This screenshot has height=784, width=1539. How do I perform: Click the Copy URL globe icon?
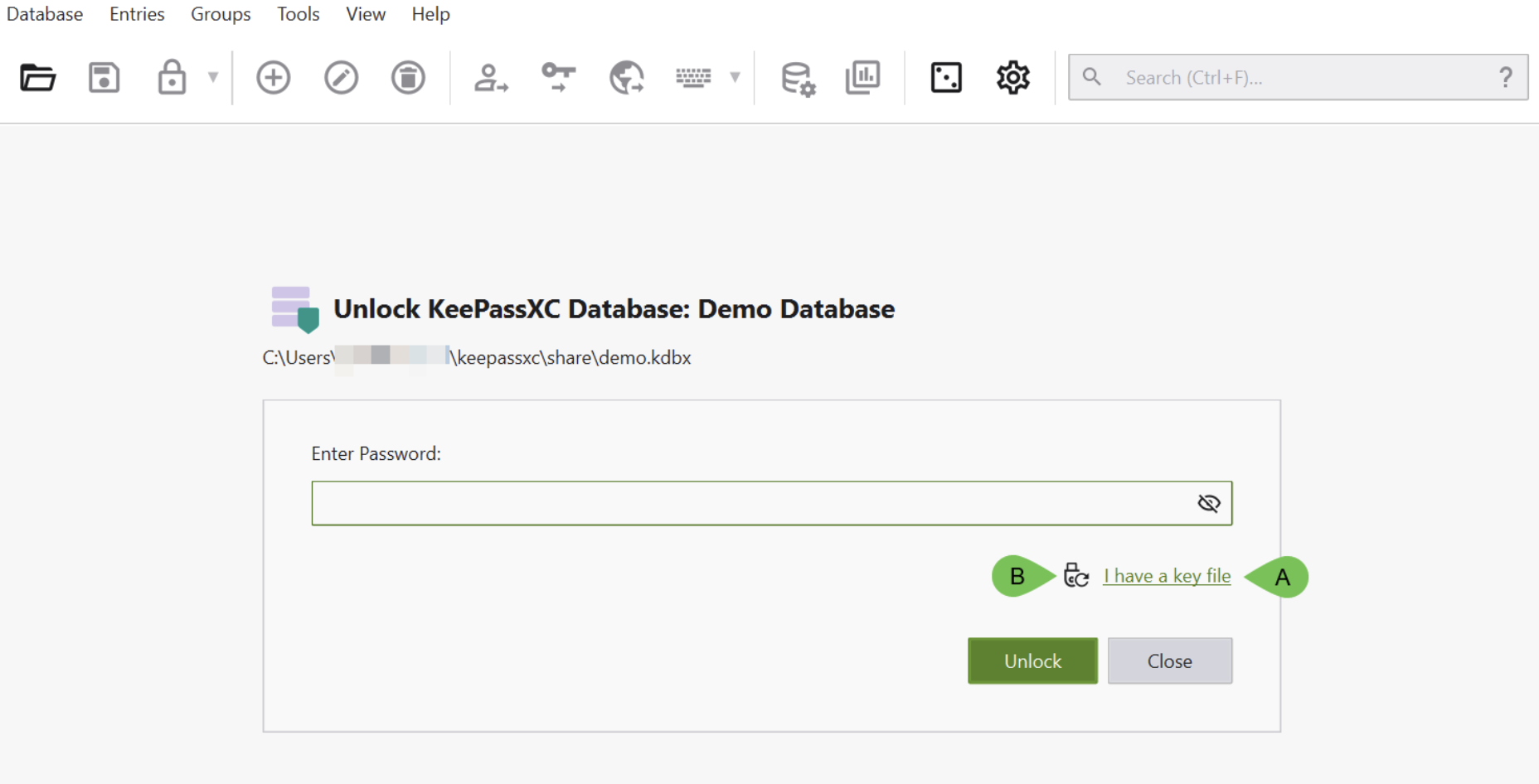(627, 78)
